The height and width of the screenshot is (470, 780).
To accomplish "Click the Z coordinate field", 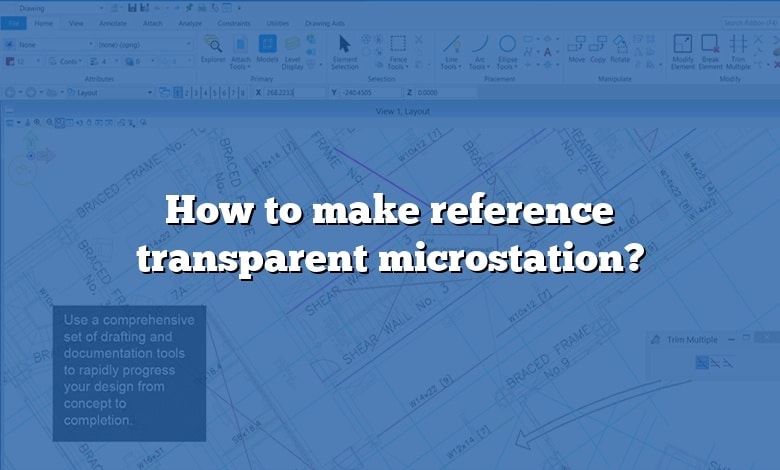I will pos(445,93).
